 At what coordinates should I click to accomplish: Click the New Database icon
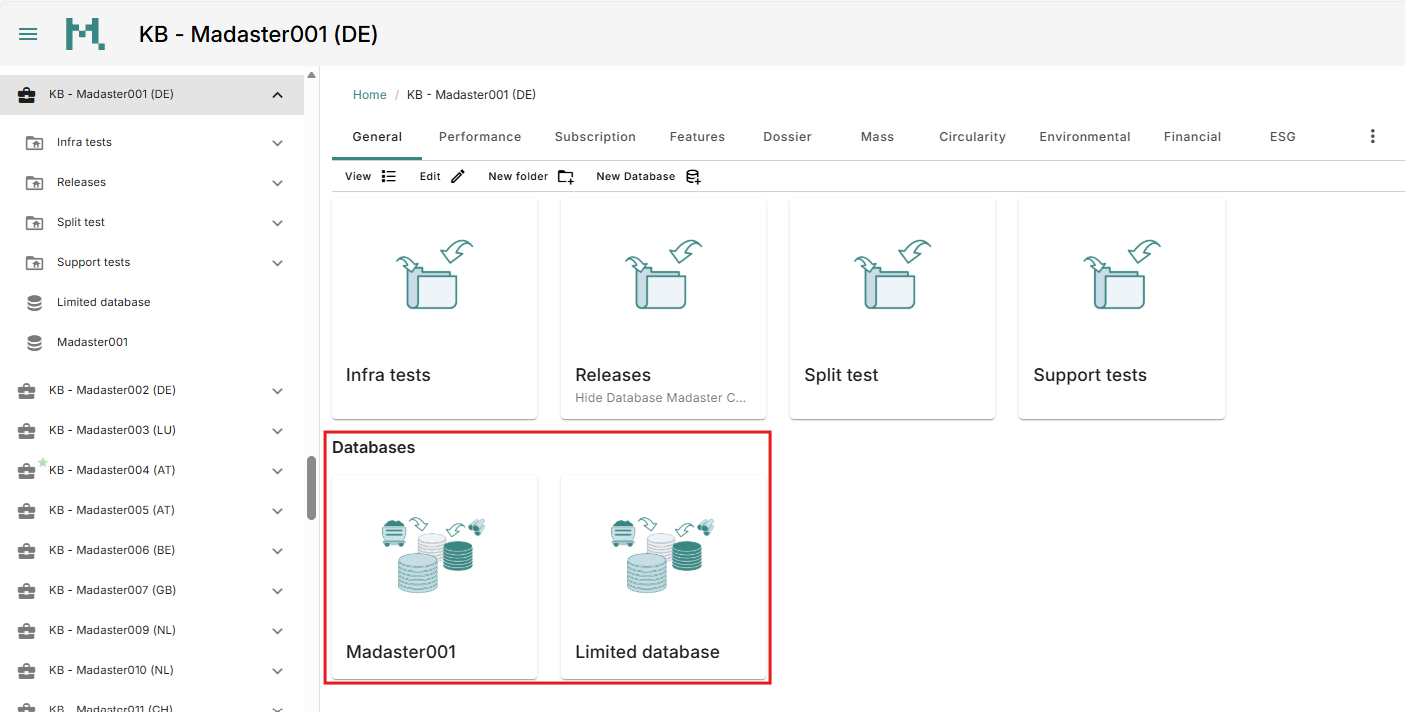(x=692, y=176)
